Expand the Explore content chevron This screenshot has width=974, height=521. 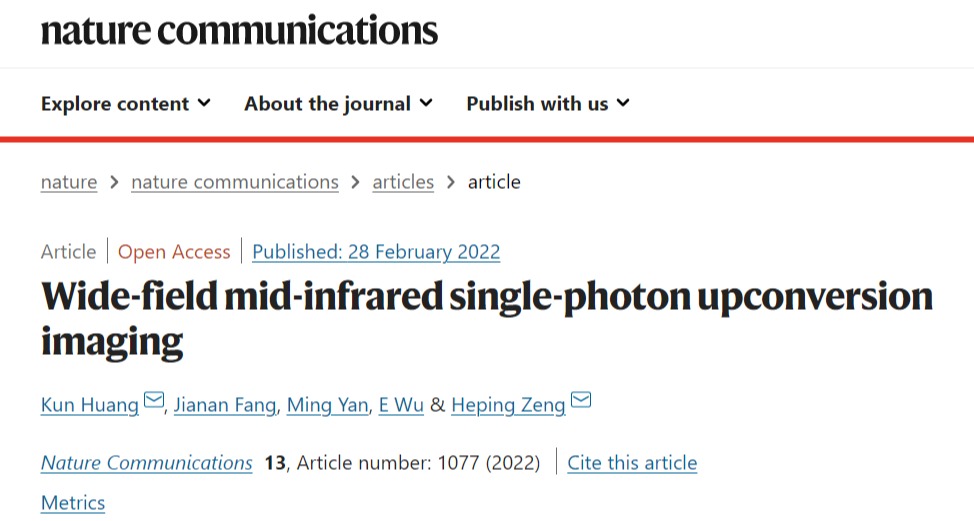pos(205,103)
